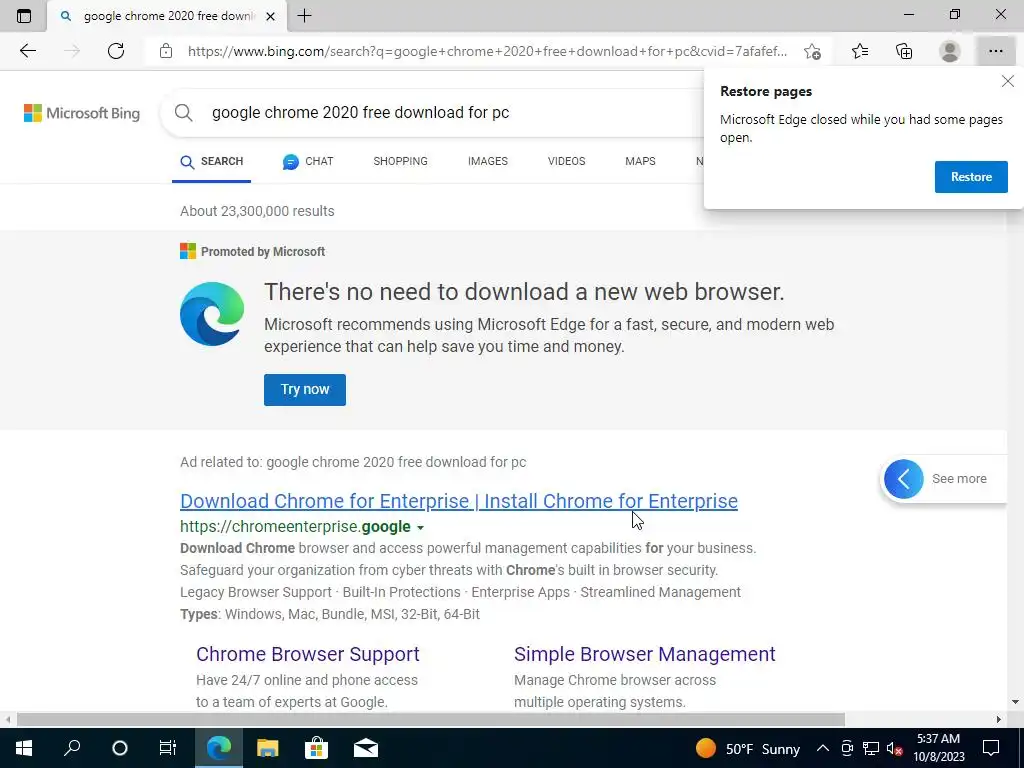Show hidden system tray icons
This screenshot has height=768, width=1024.
pos(823,748)
